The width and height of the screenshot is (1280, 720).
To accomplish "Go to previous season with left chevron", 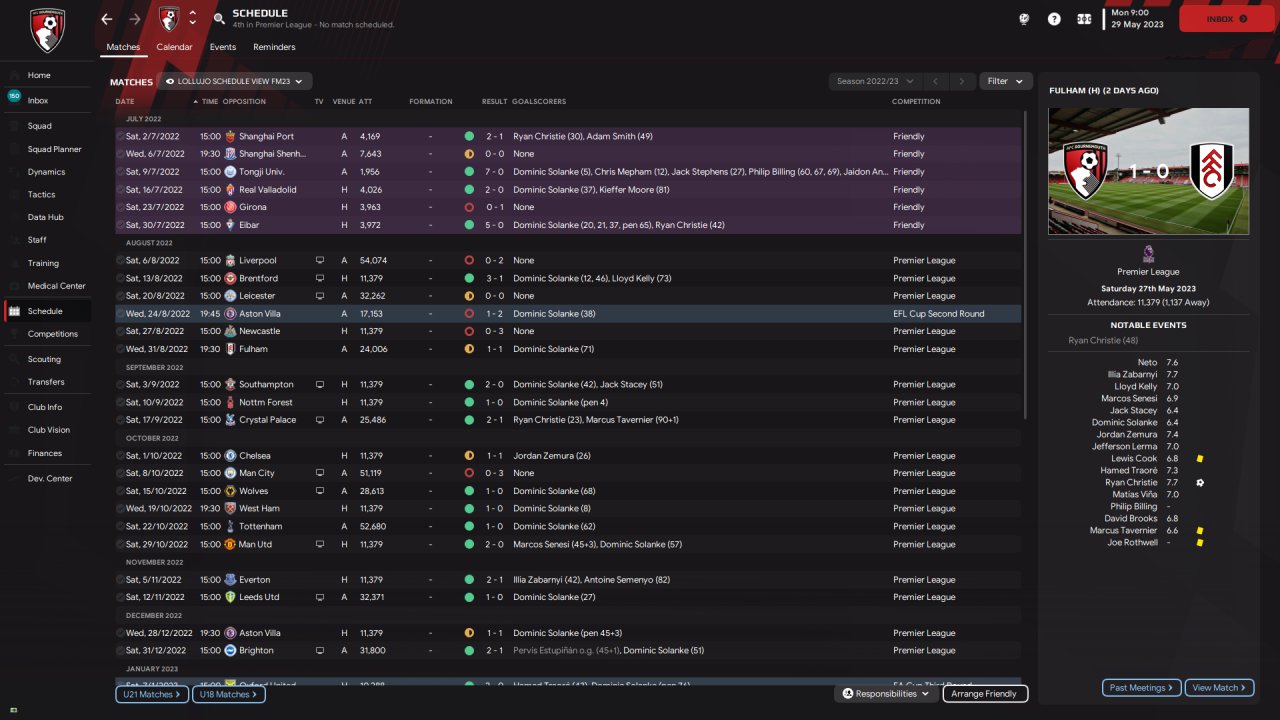I will coord(935,81).
